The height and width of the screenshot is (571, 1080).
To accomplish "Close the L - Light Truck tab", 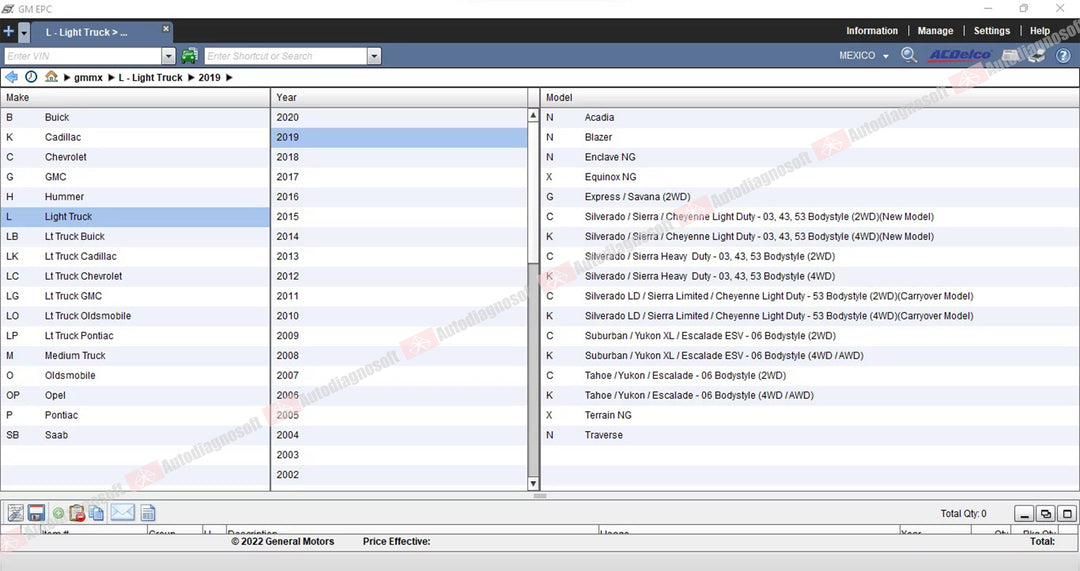I will [x=165, y=29].
